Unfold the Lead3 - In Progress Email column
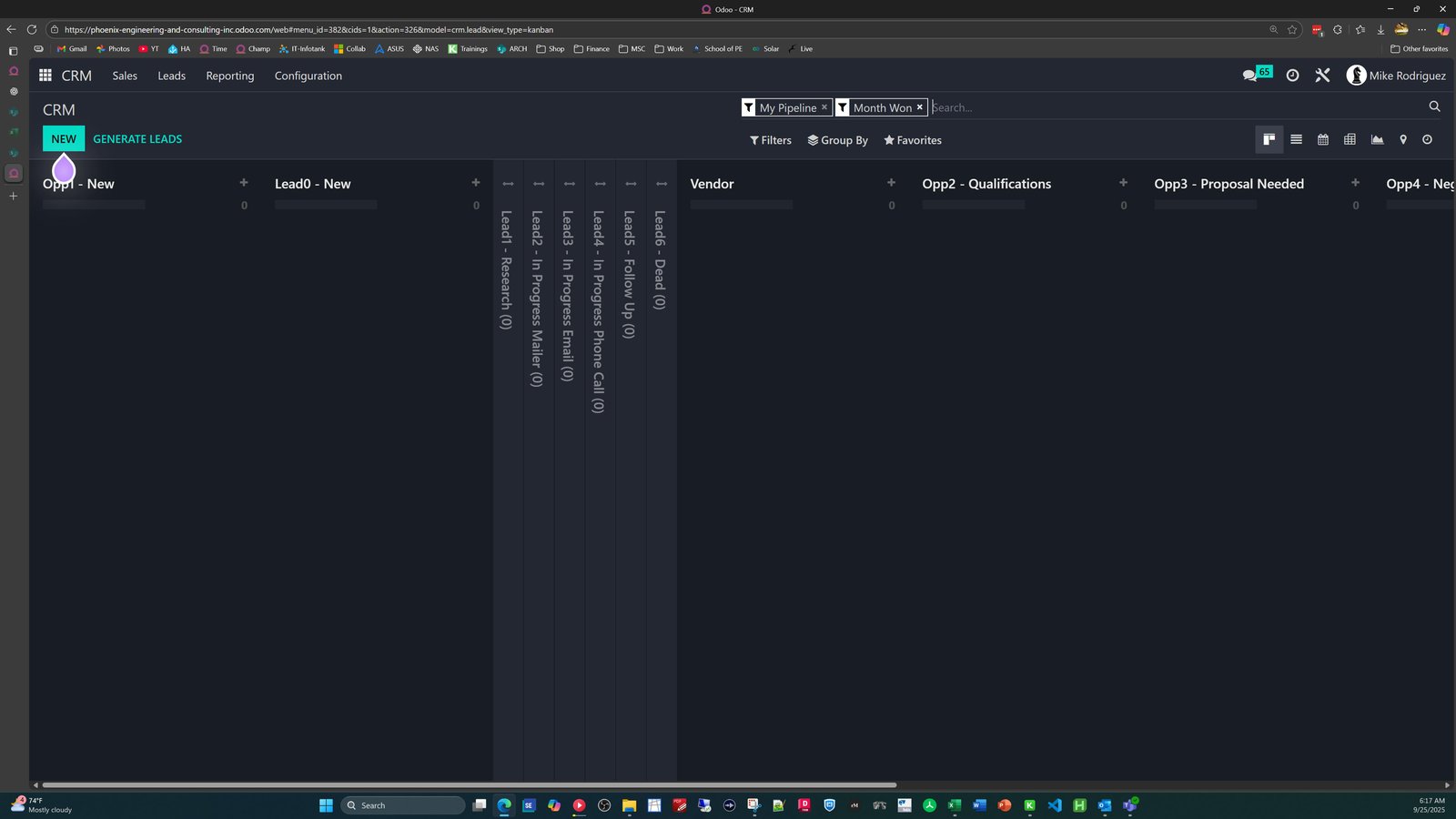 pyautogui.click(x=570, y=184)
